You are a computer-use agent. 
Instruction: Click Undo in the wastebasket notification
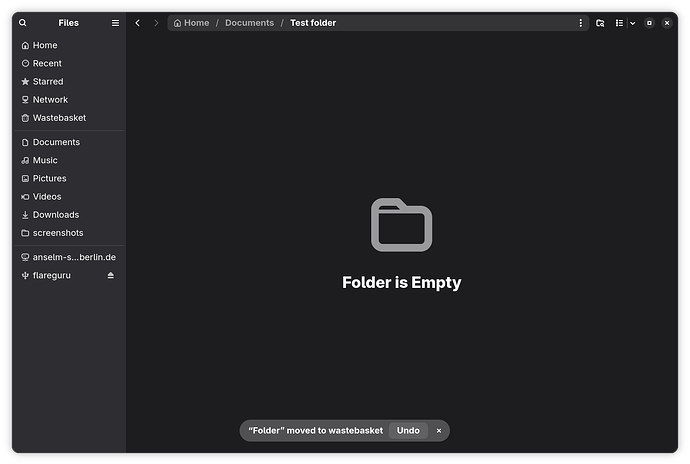click(x=408, y=430)
